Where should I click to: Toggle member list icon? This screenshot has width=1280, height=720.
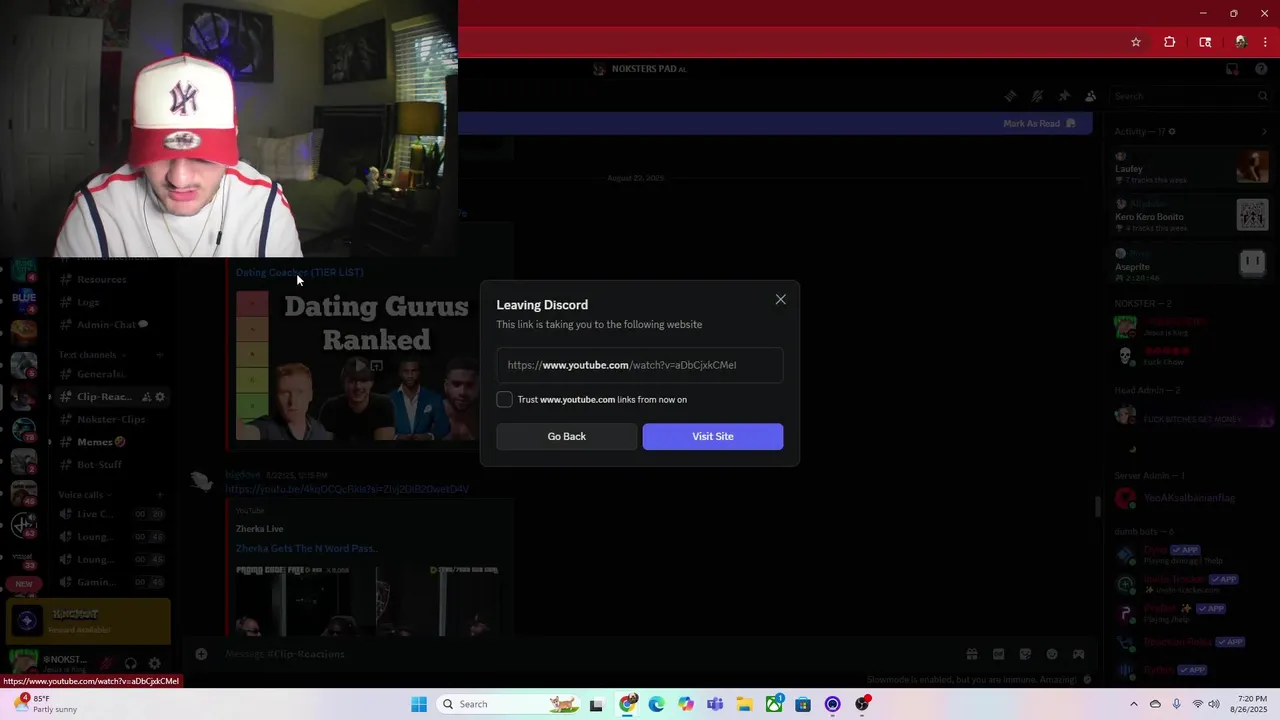click(1090, 96)
